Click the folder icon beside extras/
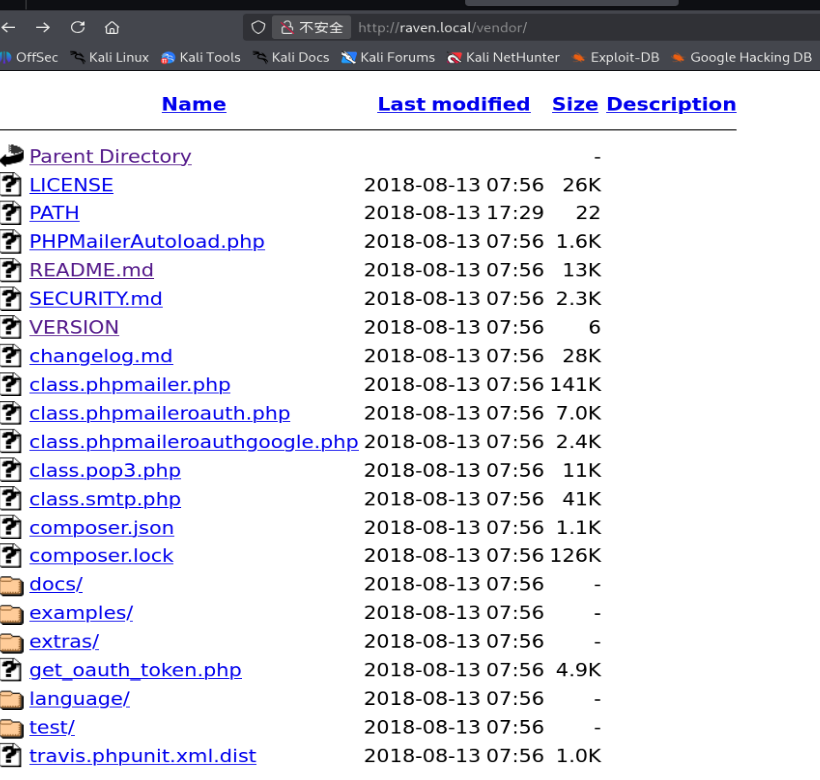This screenshot has height=780, width=820. (x=12, y=643)
